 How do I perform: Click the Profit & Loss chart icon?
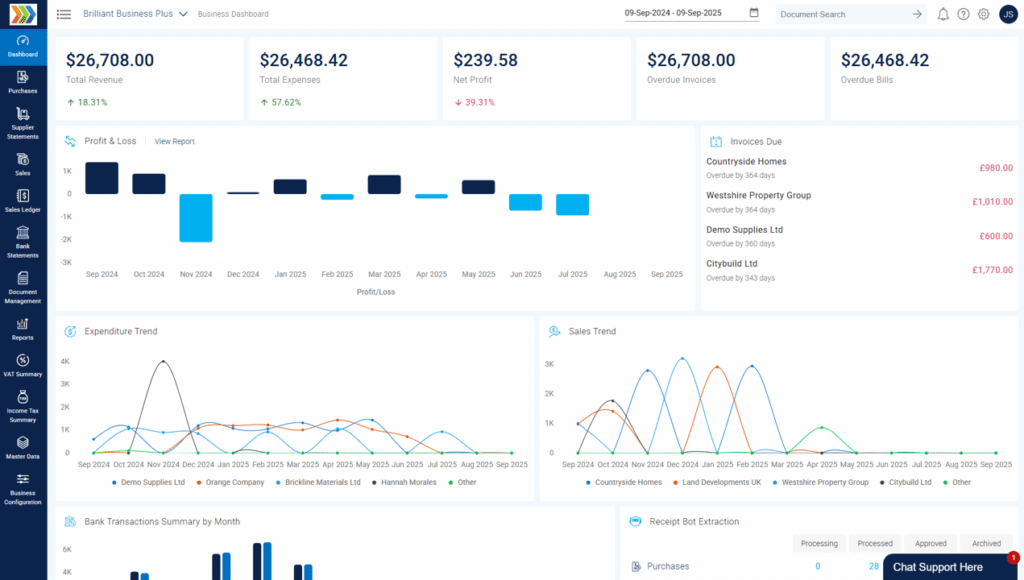click(x=70, y=141)
